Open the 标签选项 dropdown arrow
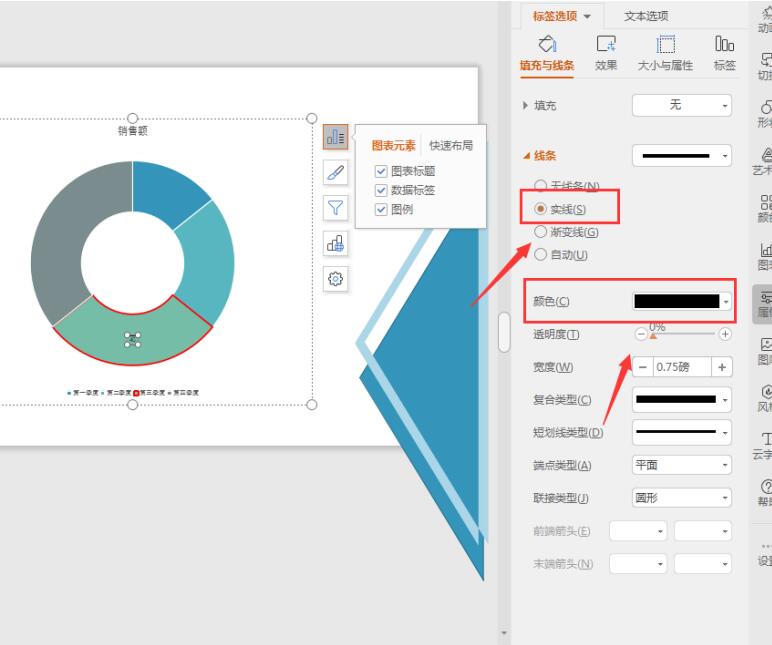Screen dimensions: 772x645 pyautogui.click(x=587, y=17)
